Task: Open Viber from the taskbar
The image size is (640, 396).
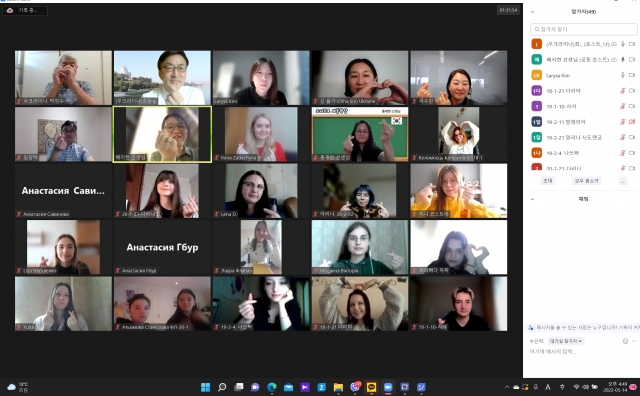Action: tap(355, 387)
